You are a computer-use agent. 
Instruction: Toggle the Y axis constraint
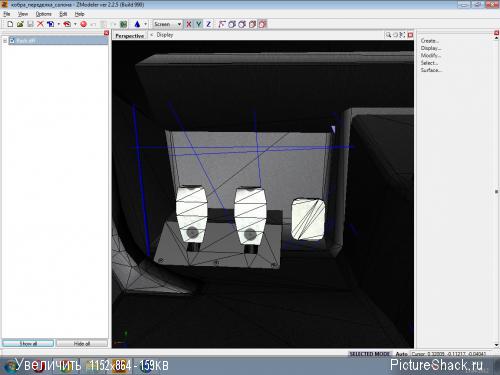[x=199, y=24]
